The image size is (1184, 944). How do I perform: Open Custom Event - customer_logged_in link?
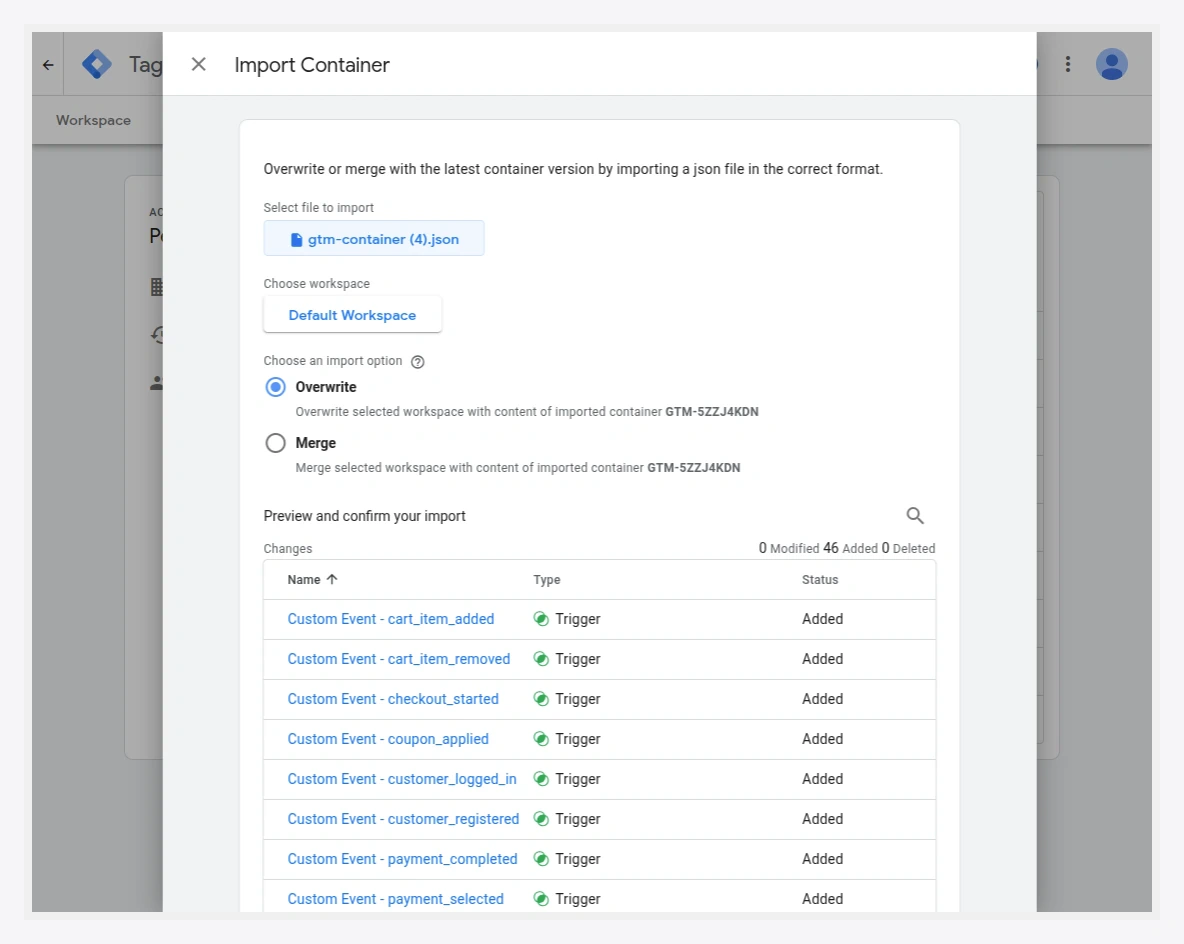402,779
